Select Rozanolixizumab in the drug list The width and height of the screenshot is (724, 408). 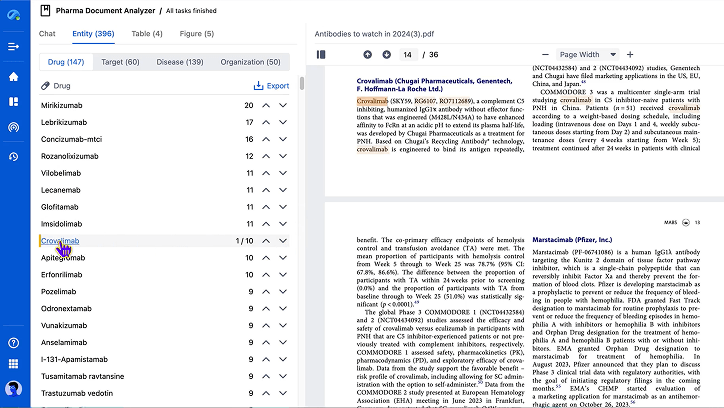[69, 156]
